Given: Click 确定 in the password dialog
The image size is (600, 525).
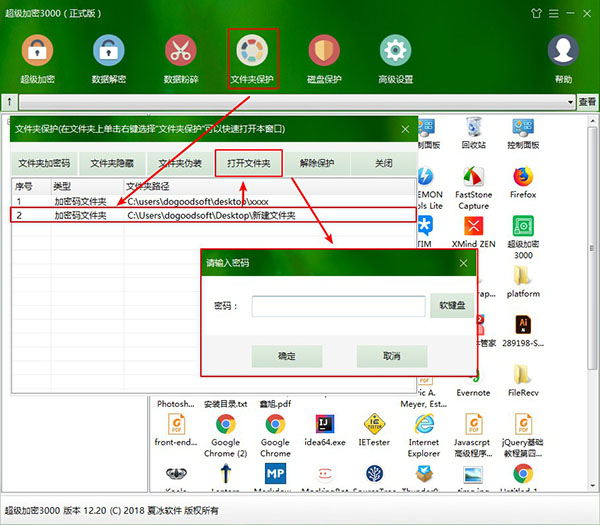Looking at the screenshot, I should [287, 356].
